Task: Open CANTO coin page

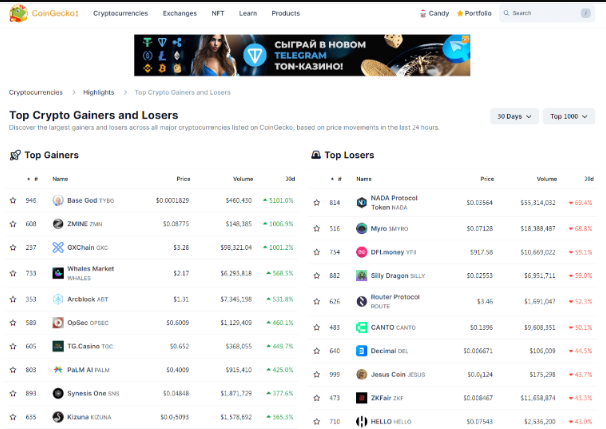Action: point(393,327)
